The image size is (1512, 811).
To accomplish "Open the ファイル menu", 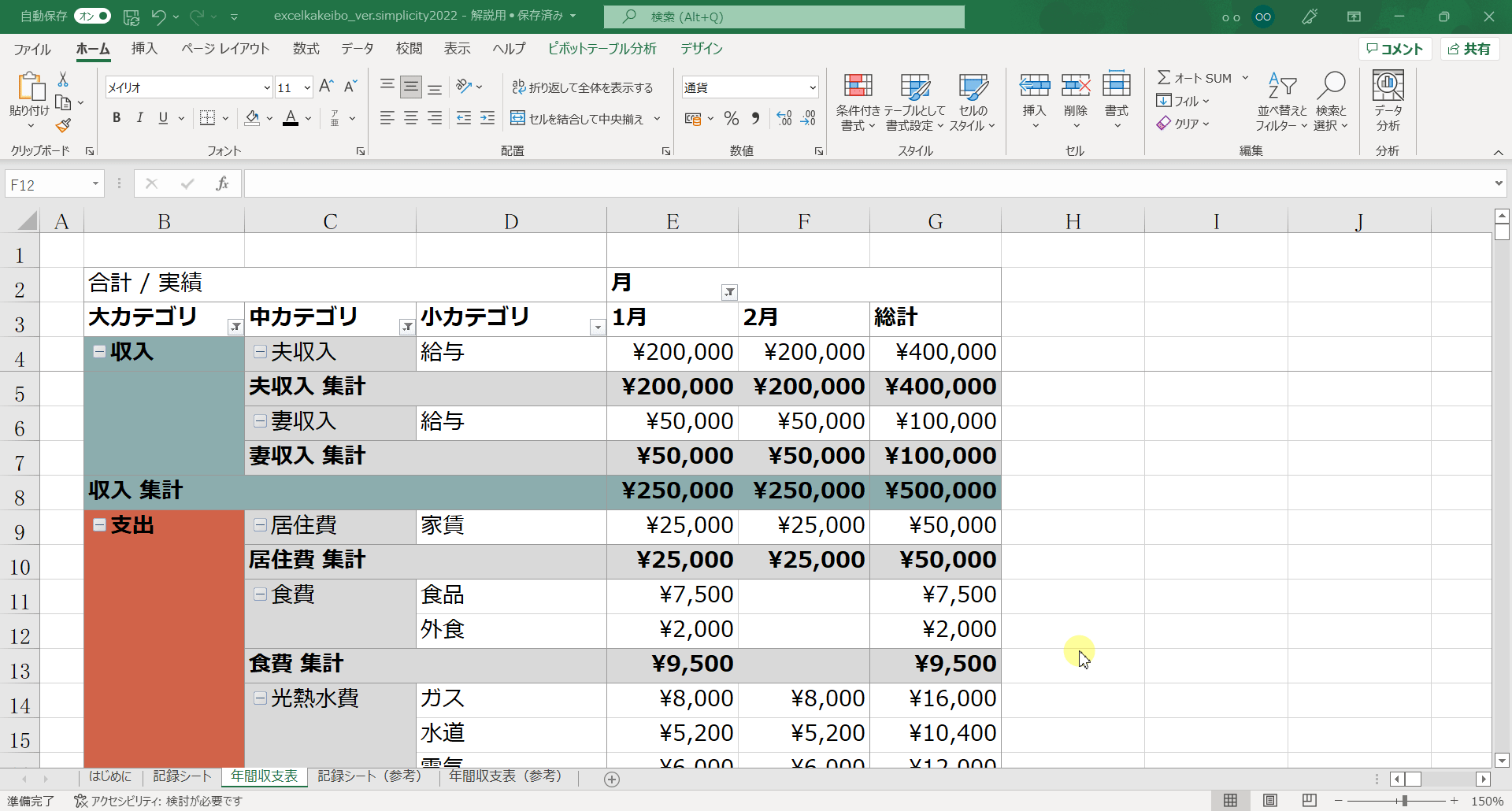I will [32, 49].
